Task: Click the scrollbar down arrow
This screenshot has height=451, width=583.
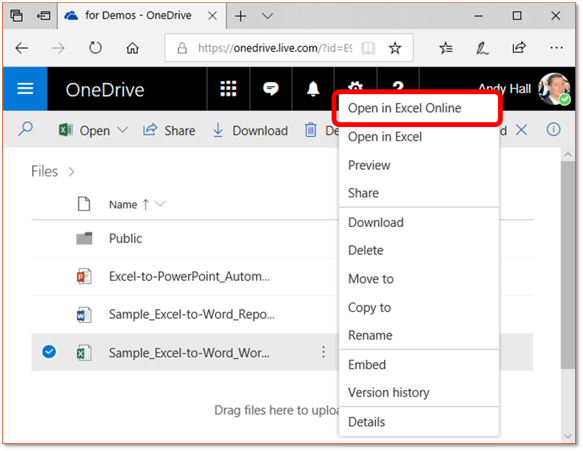Action: tap(568, 436)
